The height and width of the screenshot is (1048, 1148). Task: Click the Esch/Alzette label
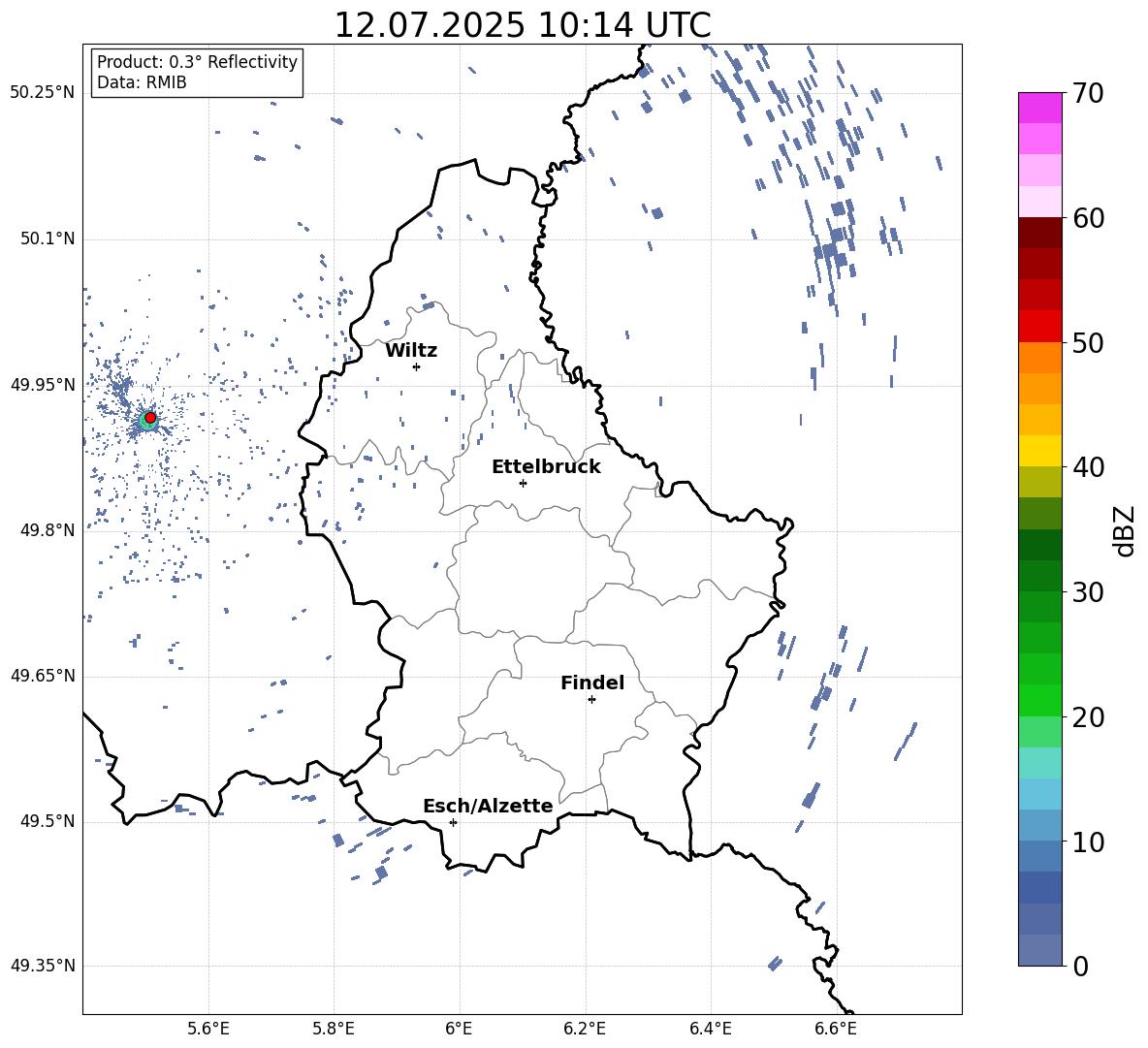[x=488, y=806]
